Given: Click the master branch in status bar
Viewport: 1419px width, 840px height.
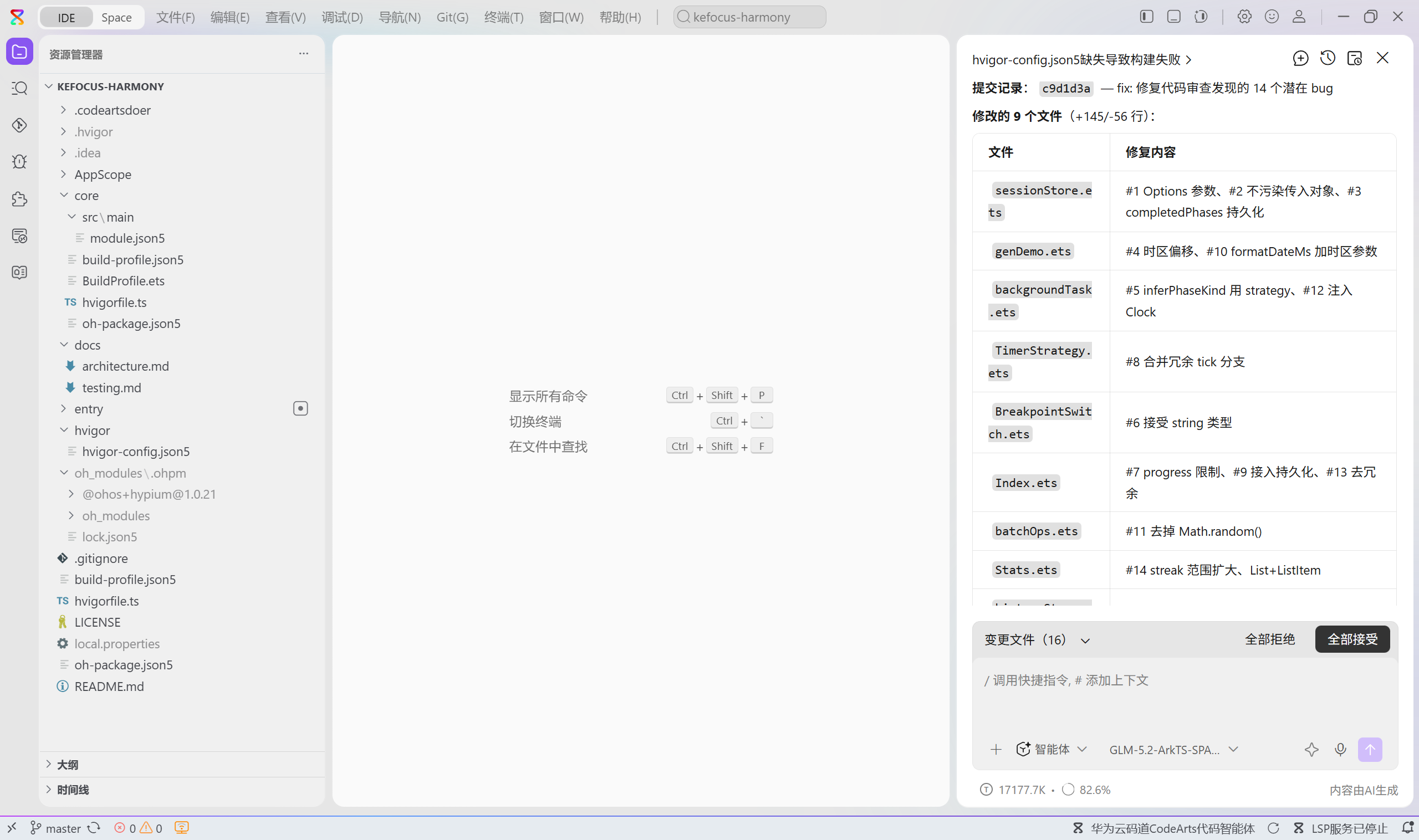Looking at the screenshot, I should 55,828.
